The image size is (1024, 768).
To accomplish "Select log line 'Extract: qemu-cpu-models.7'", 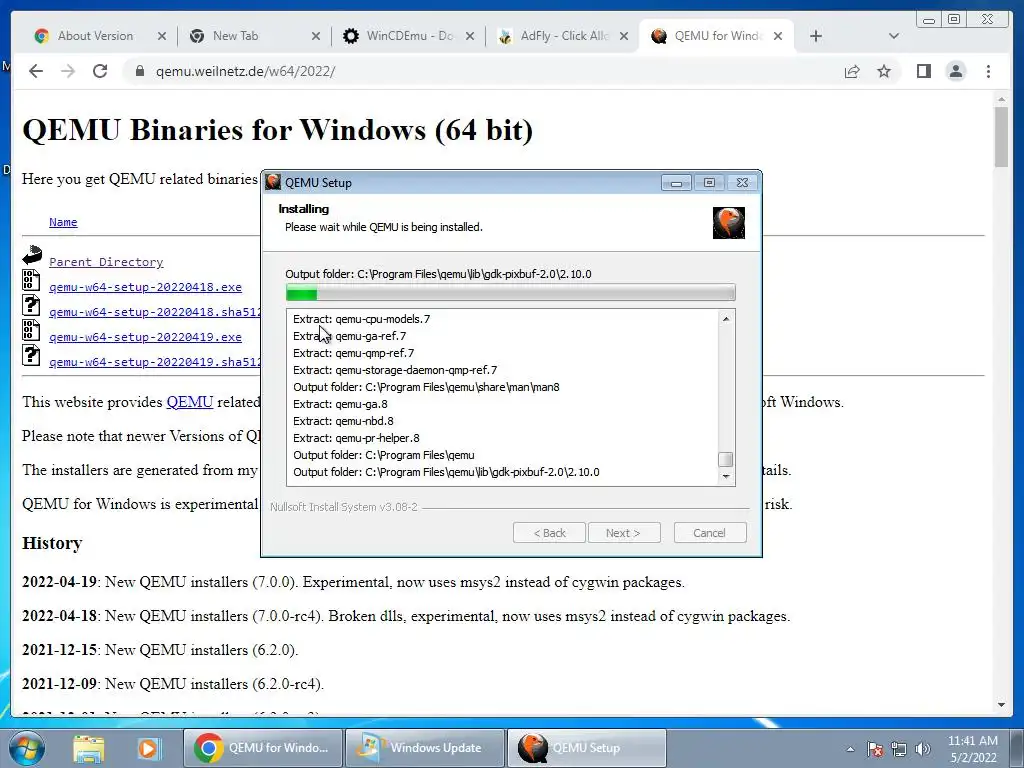I will [361, 319].
